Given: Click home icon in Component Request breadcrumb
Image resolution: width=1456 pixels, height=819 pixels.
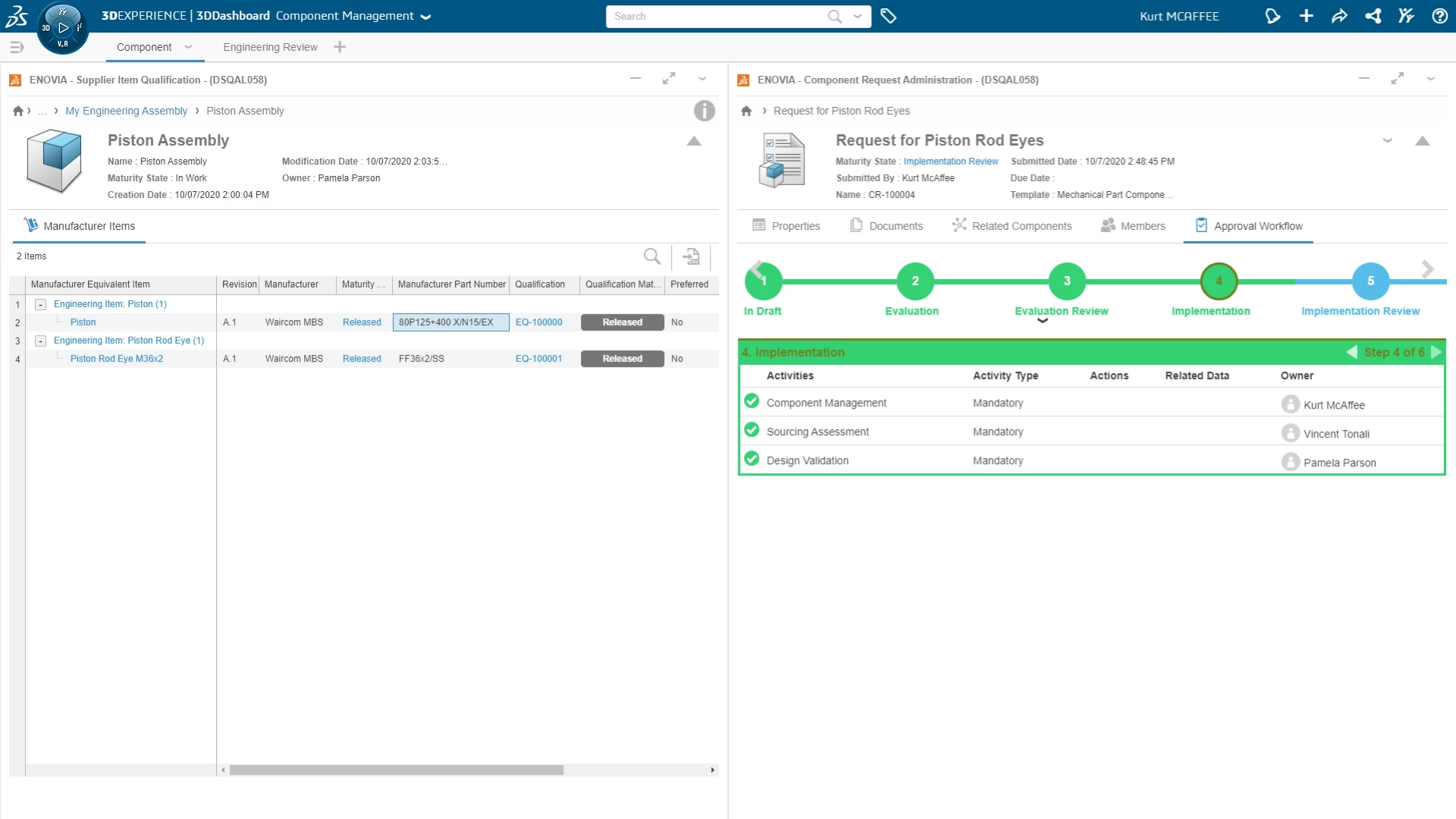Looking at the screenshot, I should 746,111.
